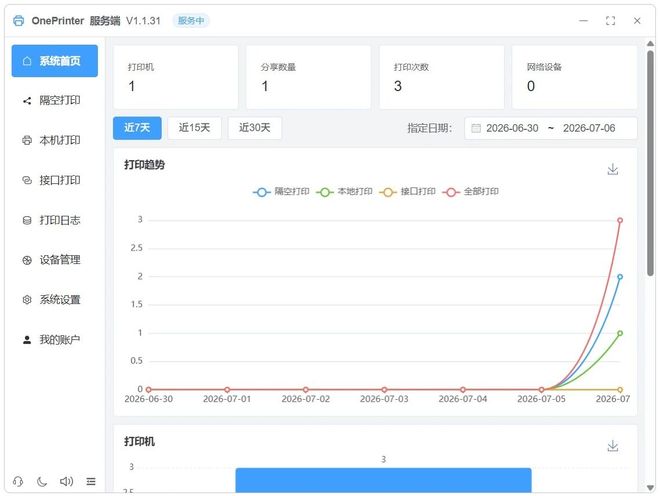
Task: Click the 本机打印 printer icon
Action: tap(27, 141)
